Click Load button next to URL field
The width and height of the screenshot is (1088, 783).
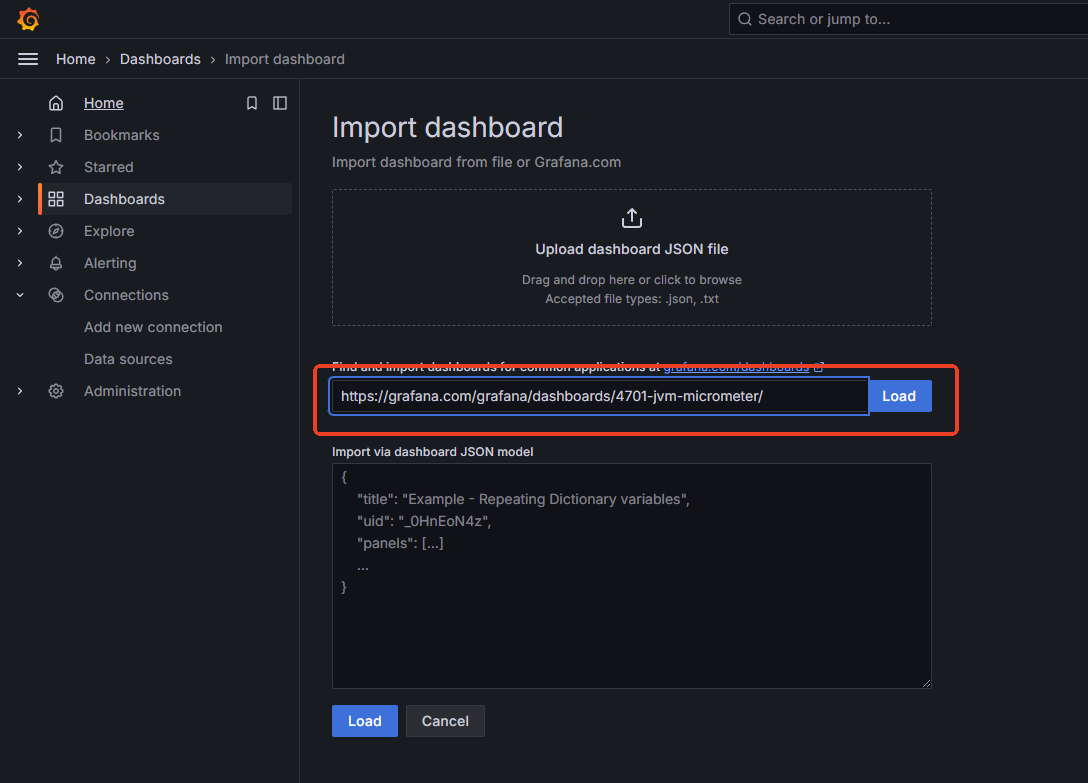click(x=899, y=396)
